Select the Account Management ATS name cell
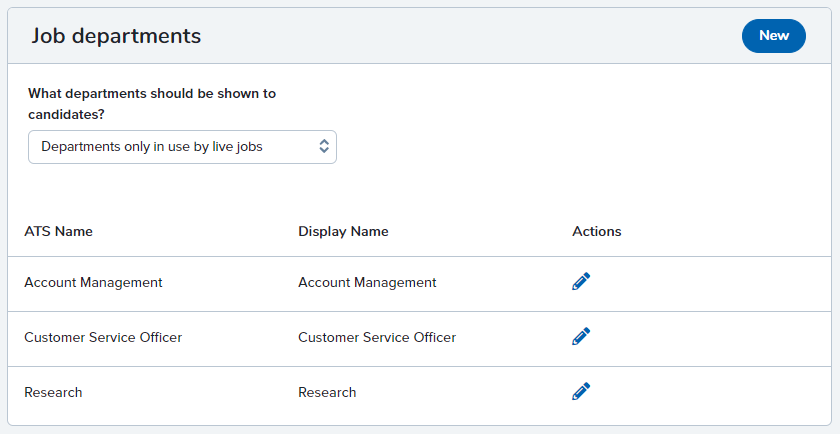840x434 pixels. click(93, 282)
